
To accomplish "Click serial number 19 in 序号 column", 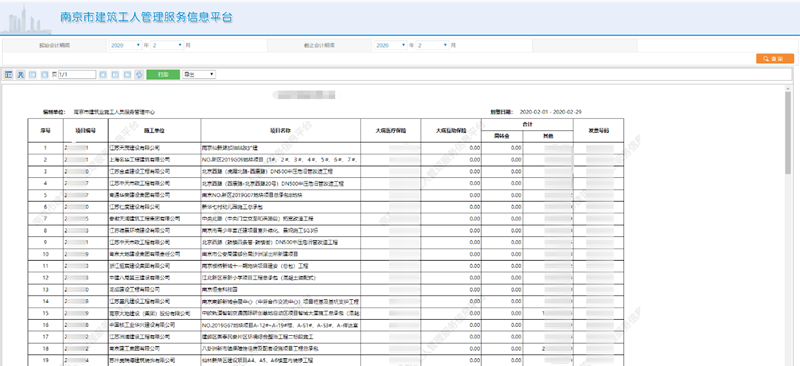I will tap(45, 360).
